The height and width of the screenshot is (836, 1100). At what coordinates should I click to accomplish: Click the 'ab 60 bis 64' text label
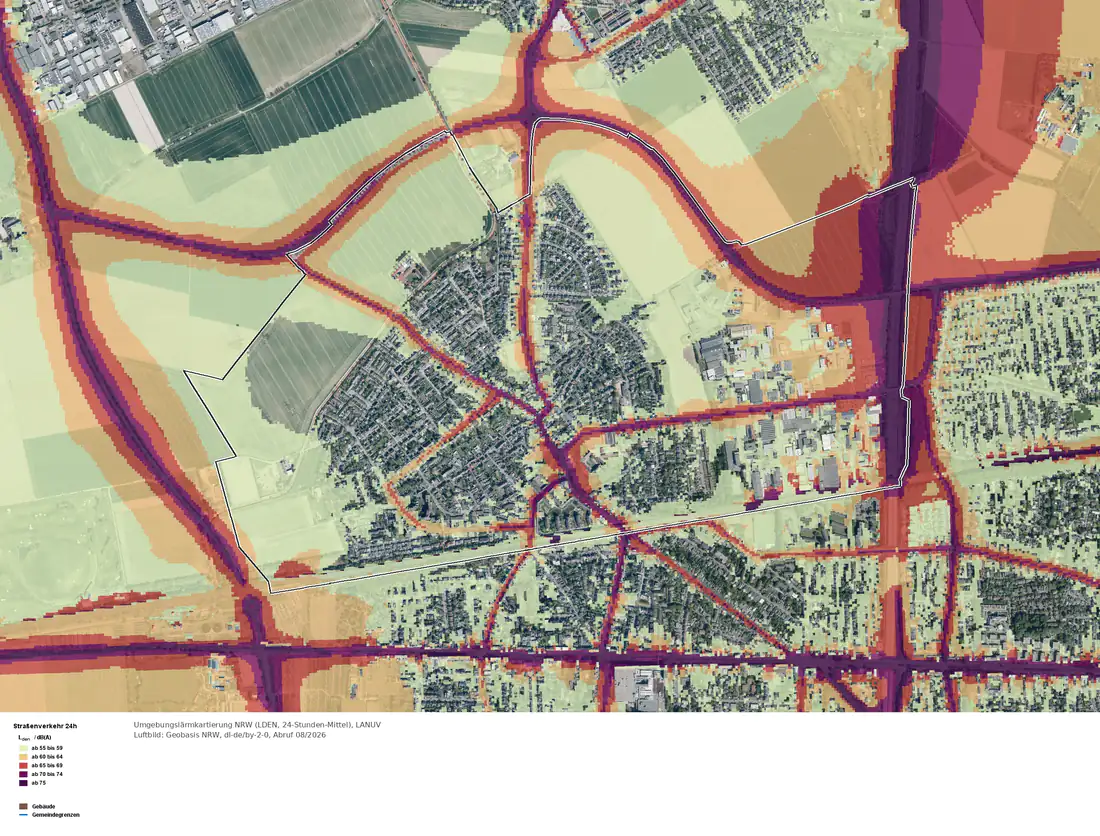pyautogui.click(x=47, y=757)
